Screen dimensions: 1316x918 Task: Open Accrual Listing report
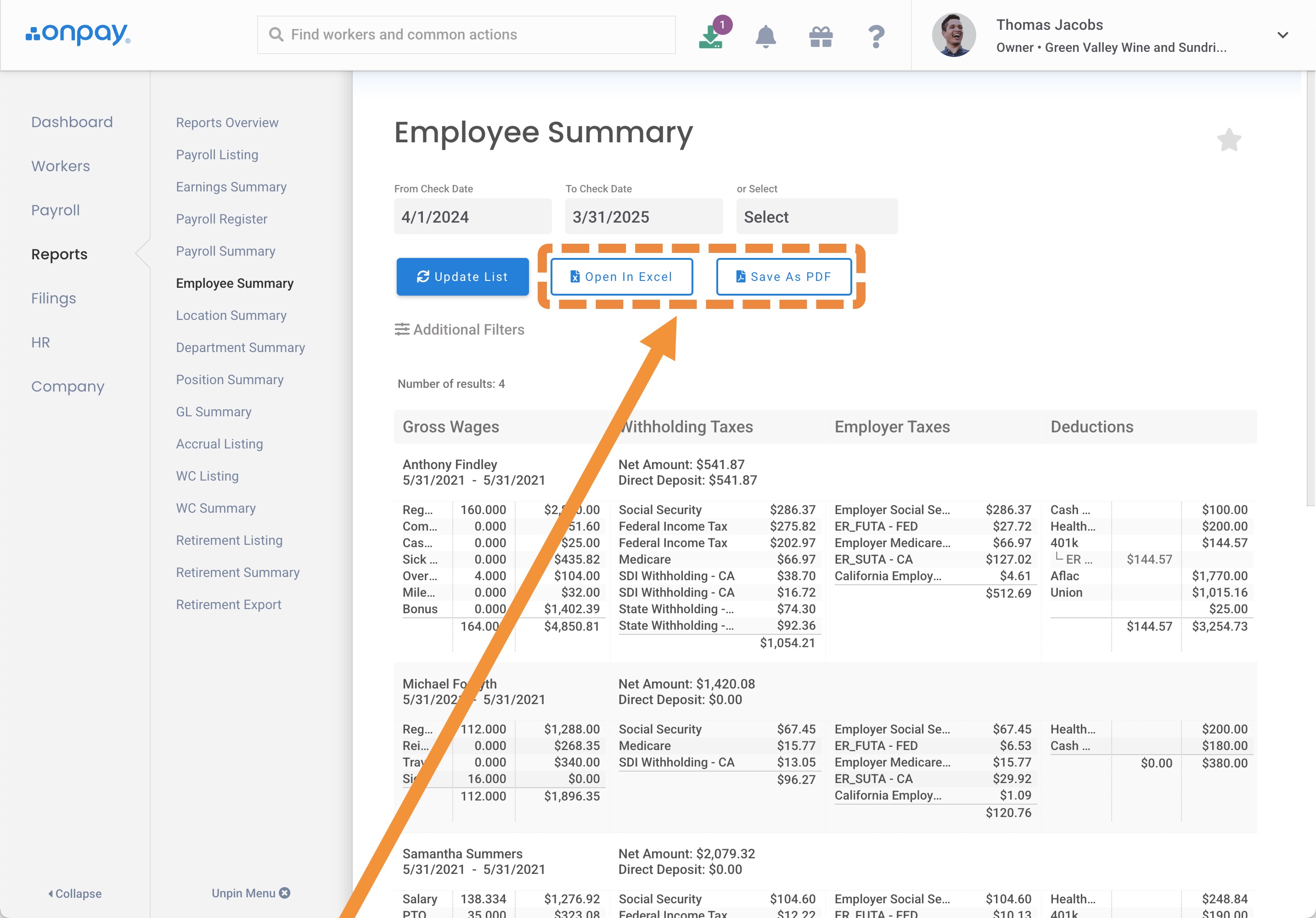(x=219, y=443)
